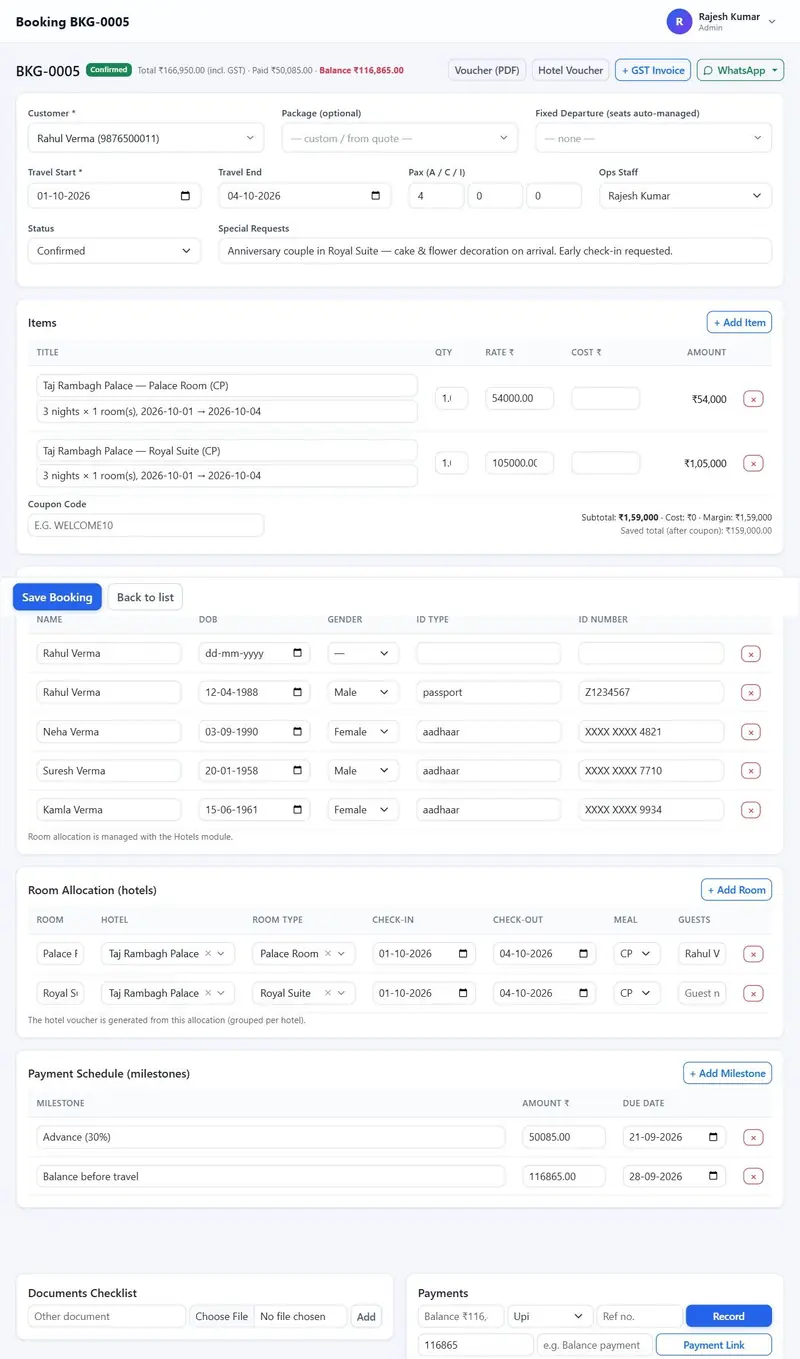Delete the Suresh Verma traveller row
This screenshot has height=1359, width=800.
[751, 771]
